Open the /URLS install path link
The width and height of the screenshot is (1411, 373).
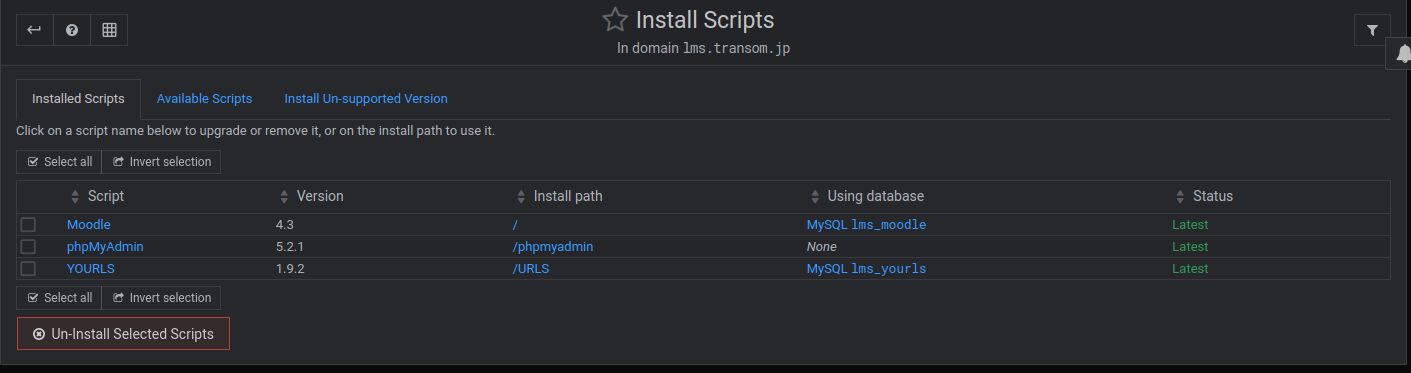[x=531, y=269]
